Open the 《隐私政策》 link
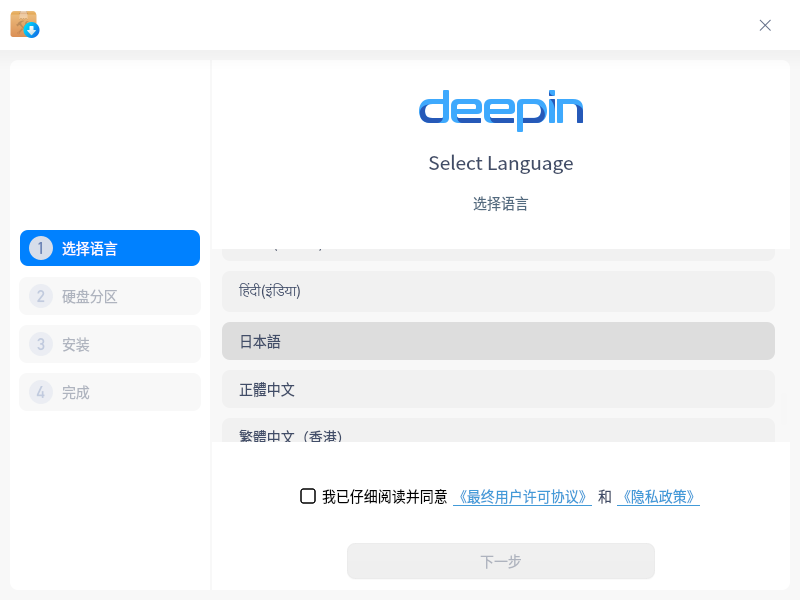This screenshot has height=600, width=800. 658,497
